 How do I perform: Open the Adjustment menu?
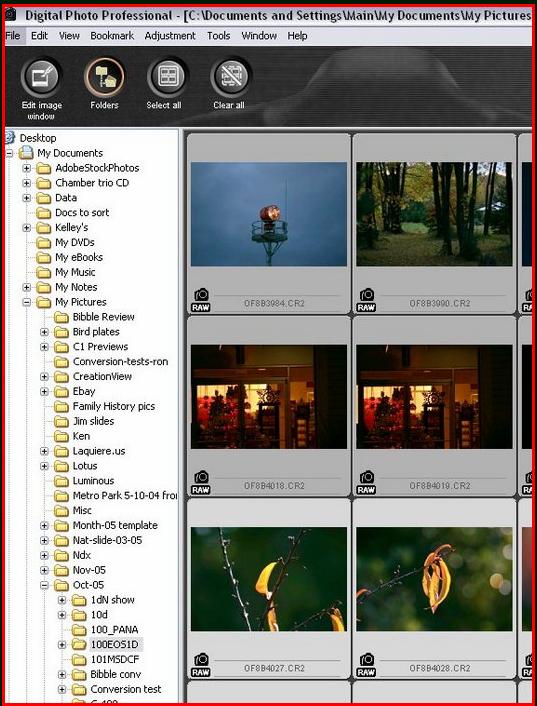tap(170, 36)
